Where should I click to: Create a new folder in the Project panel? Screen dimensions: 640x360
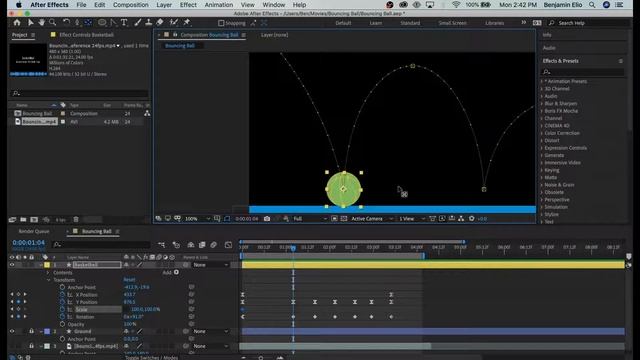click(x=23, y=220)
